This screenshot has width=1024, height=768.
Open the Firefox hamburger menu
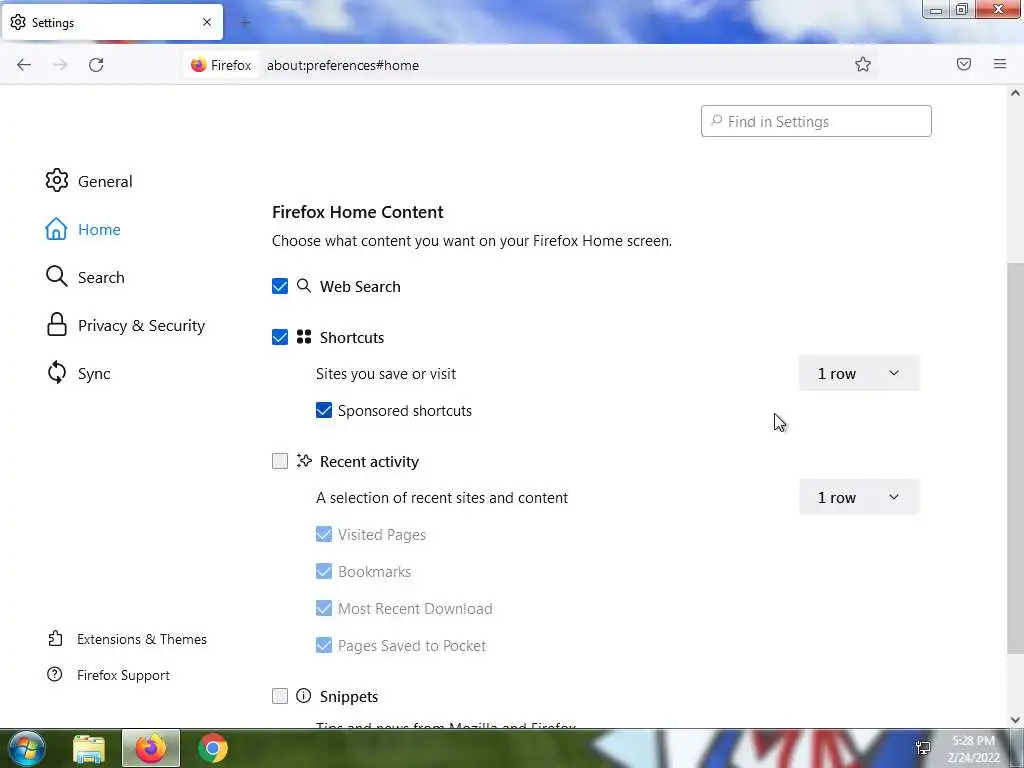tap(999, 64)
